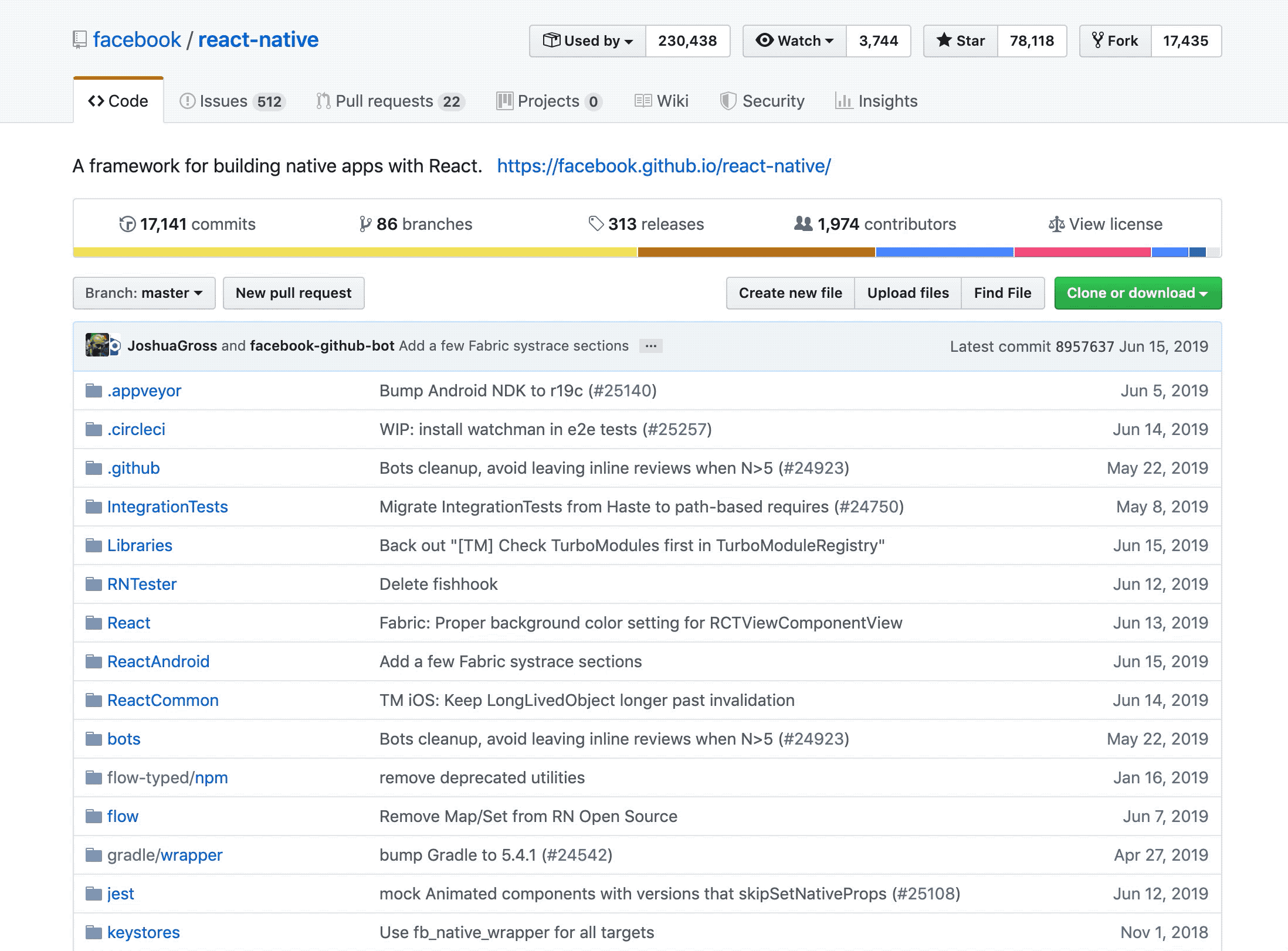Image resolution: width=1288 pixels, height=951 pixels.
Task: Open the facebook.github.io/react-native link
Action: click(663, 167)
